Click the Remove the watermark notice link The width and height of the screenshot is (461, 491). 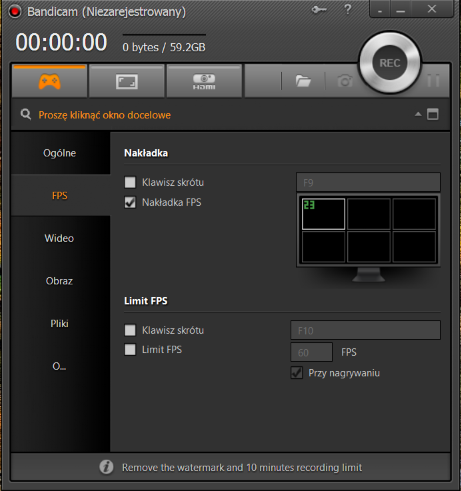click(x=242, y=467)
